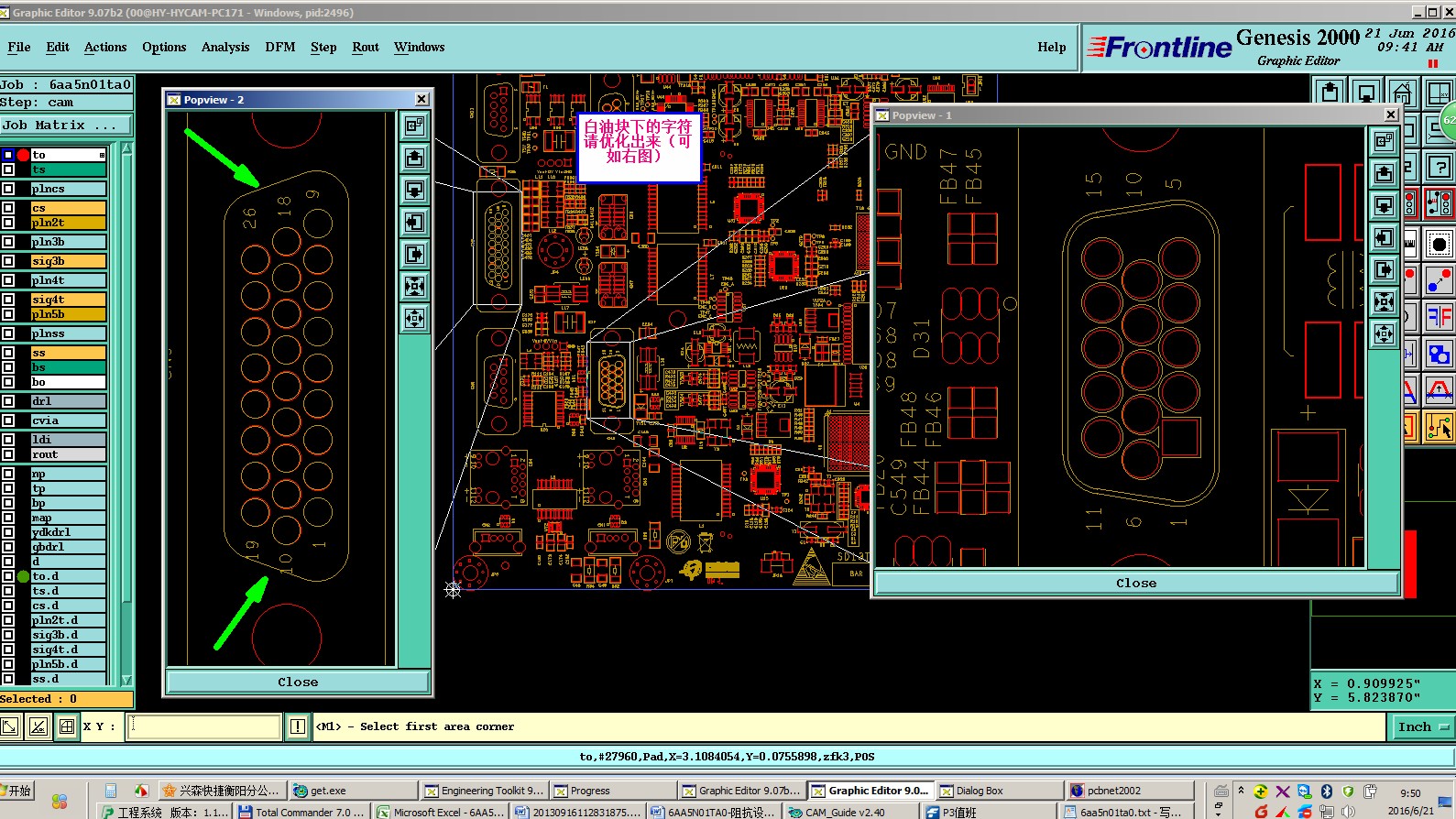The height and width of the screenshot is (819, 1456).
Task: Open the Windows menu
Action: point(420,47)
